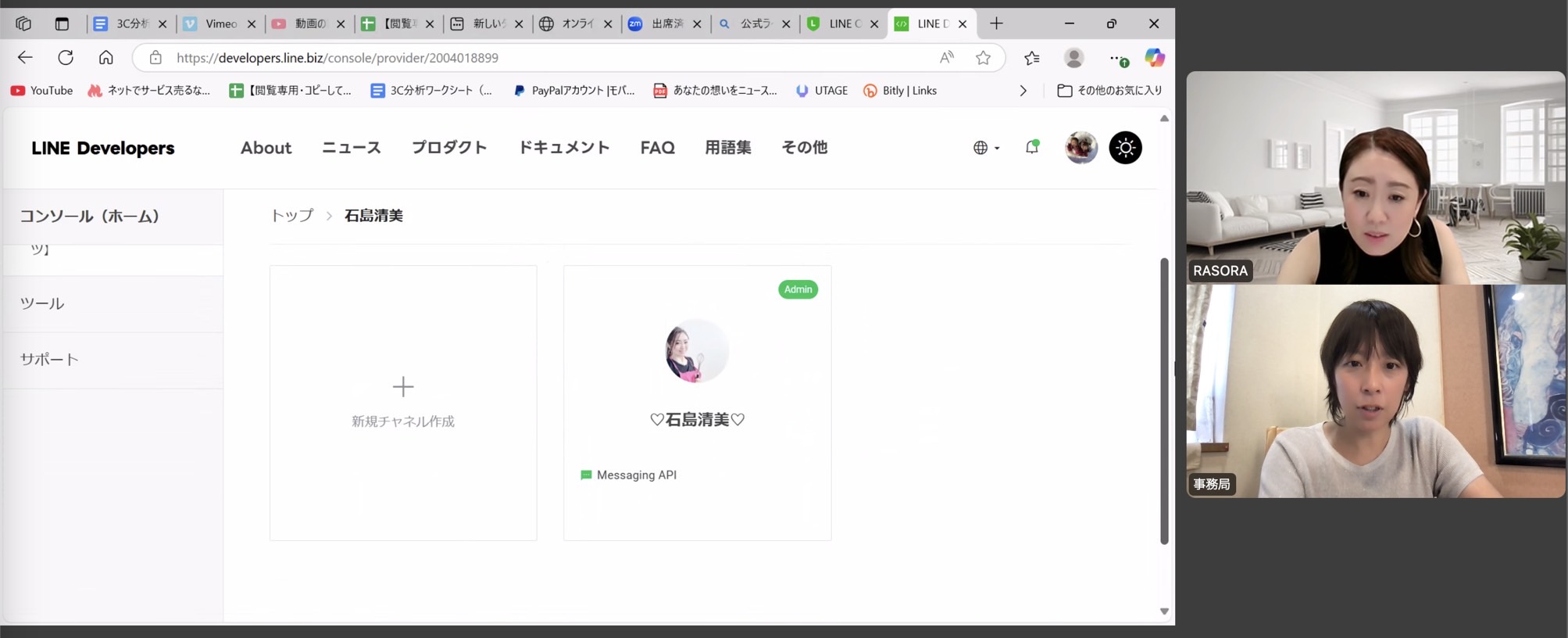The width and height of the screenshot is (1568, 638).
Task: Close the active LINE D tab
Action: 963,24
